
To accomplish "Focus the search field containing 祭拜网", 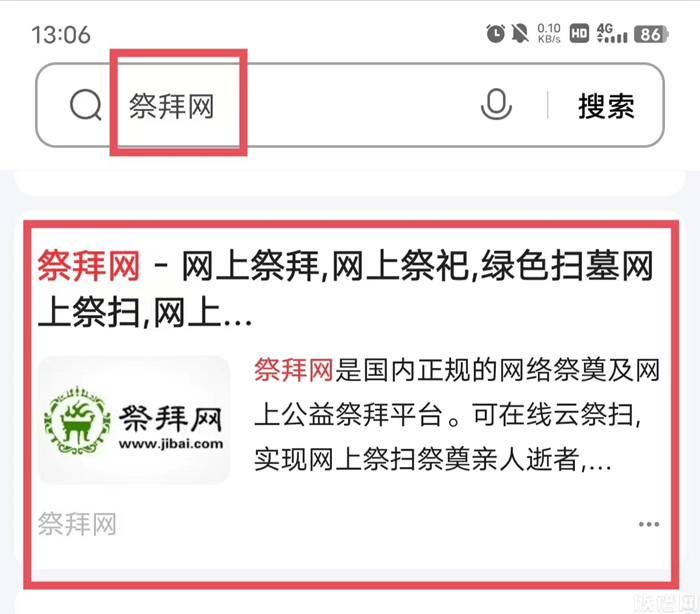I will coord(350,105).
